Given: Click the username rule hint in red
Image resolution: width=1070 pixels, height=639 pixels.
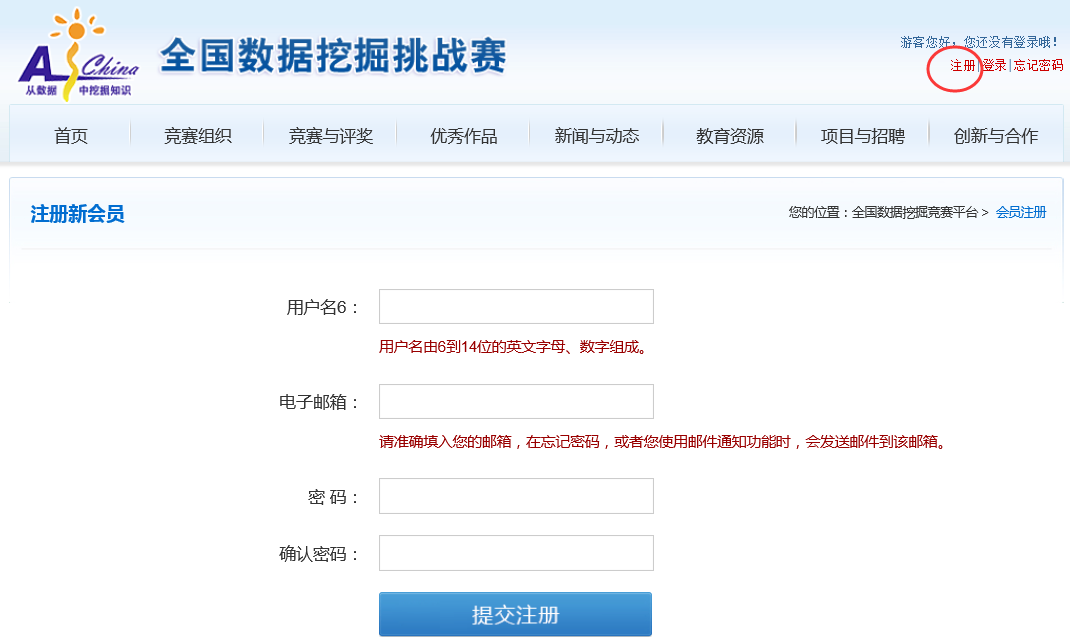Looking at the screenshot, I should [512, 347].
